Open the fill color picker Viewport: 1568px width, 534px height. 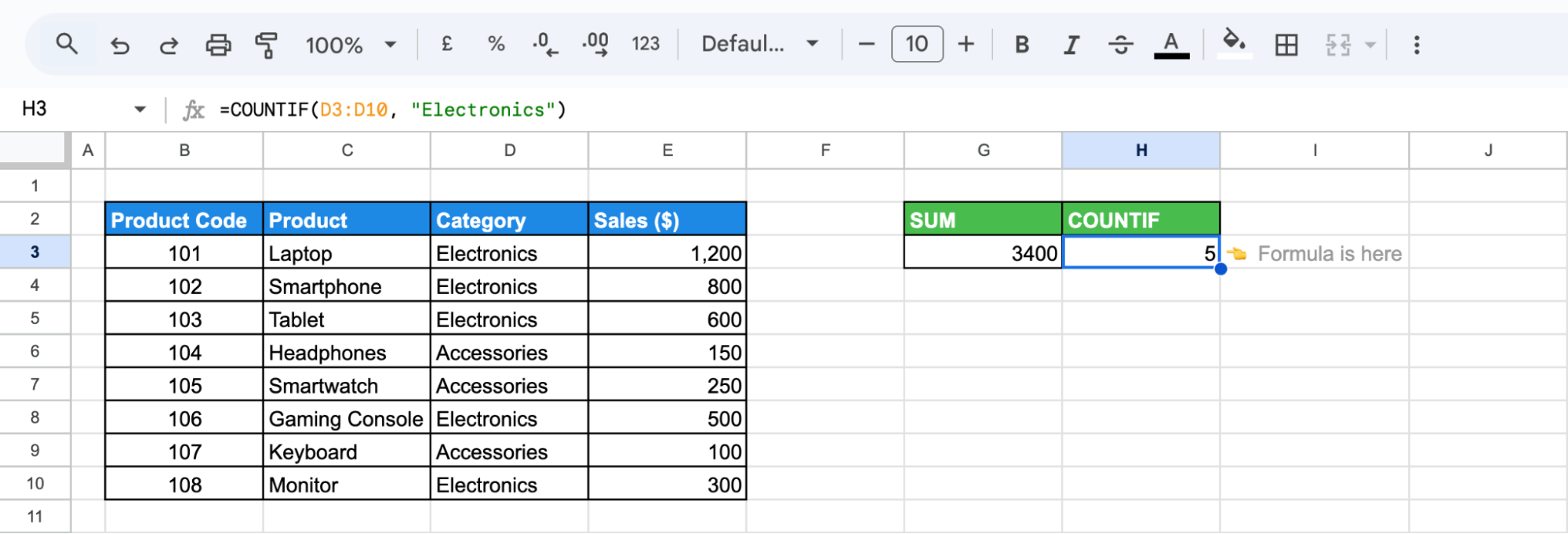tap(1234, 43)
